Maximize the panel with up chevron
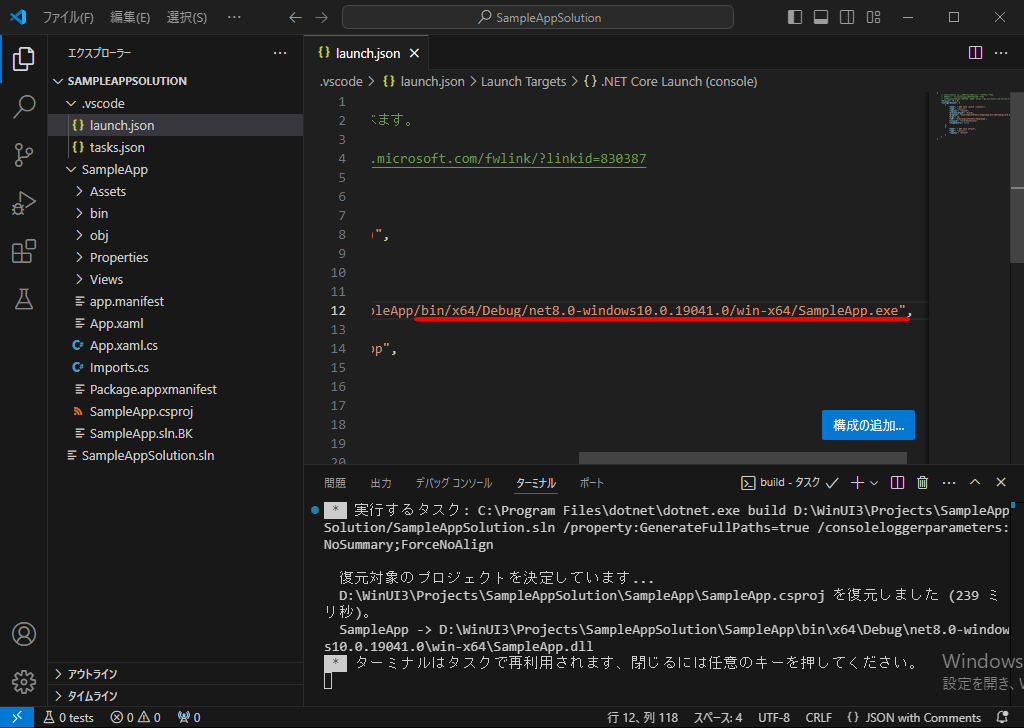This screenshot has height=728, width=1024. (974, 482)
